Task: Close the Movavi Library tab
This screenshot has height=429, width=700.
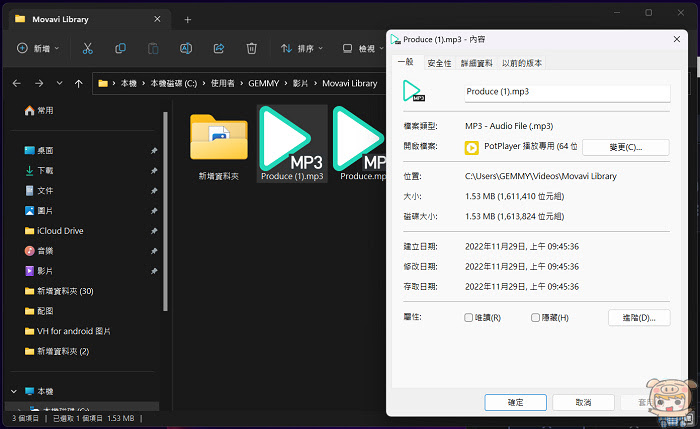Action: coord(157,19)
